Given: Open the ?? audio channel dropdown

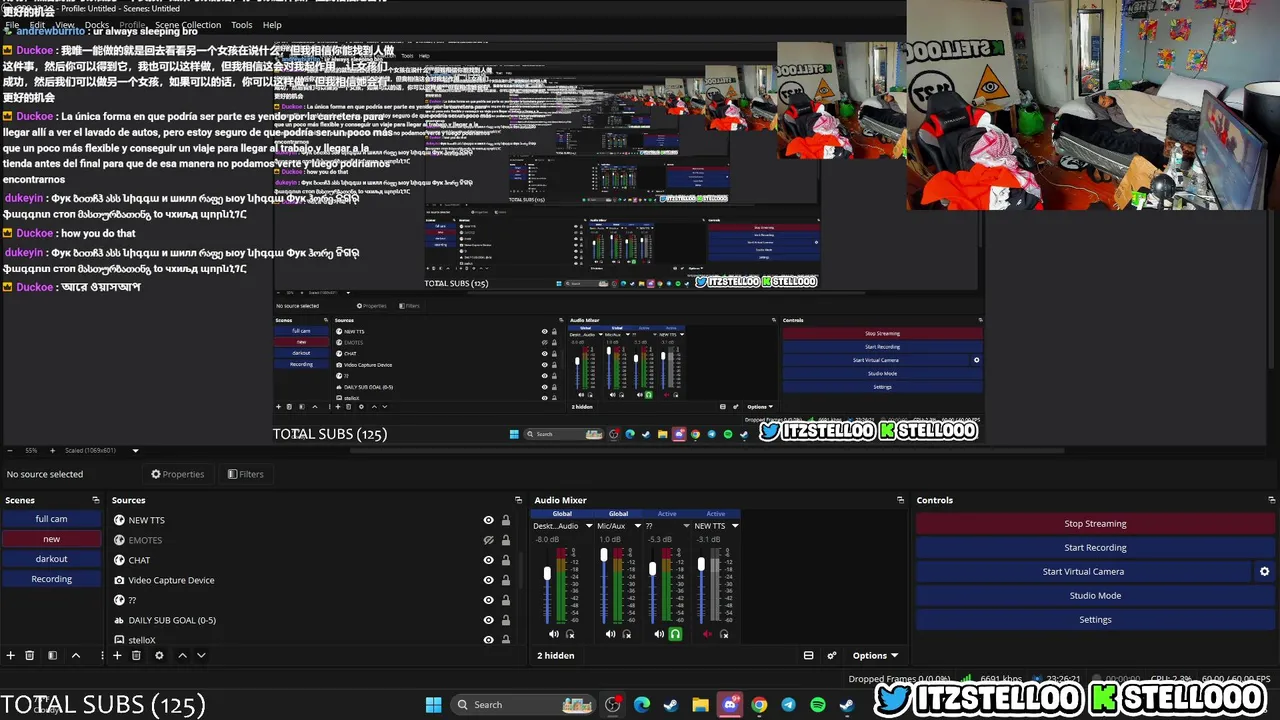Looking at the screenshot, I should coord(686,526).
